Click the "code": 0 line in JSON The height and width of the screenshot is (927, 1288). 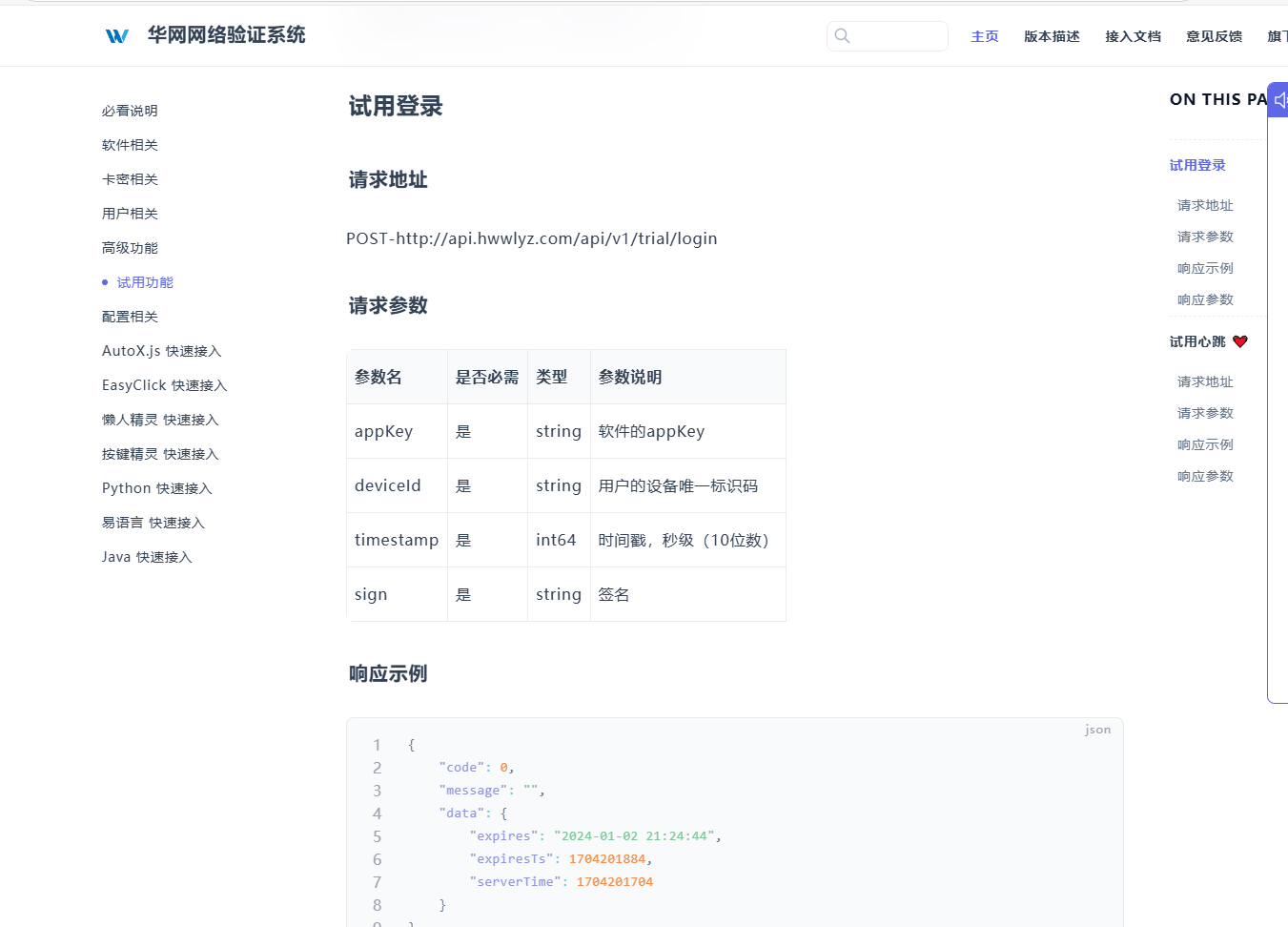[477, 768]
